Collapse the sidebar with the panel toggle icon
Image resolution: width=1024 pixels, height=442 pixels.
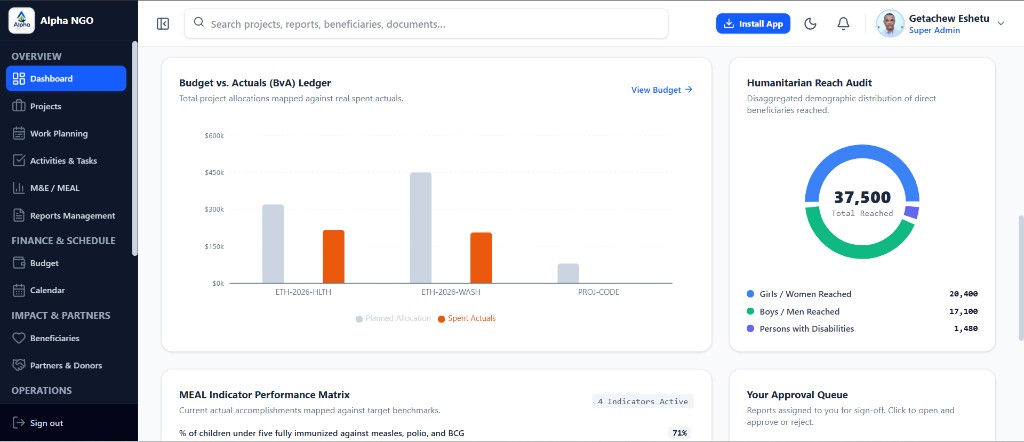[x=163, y=24]
